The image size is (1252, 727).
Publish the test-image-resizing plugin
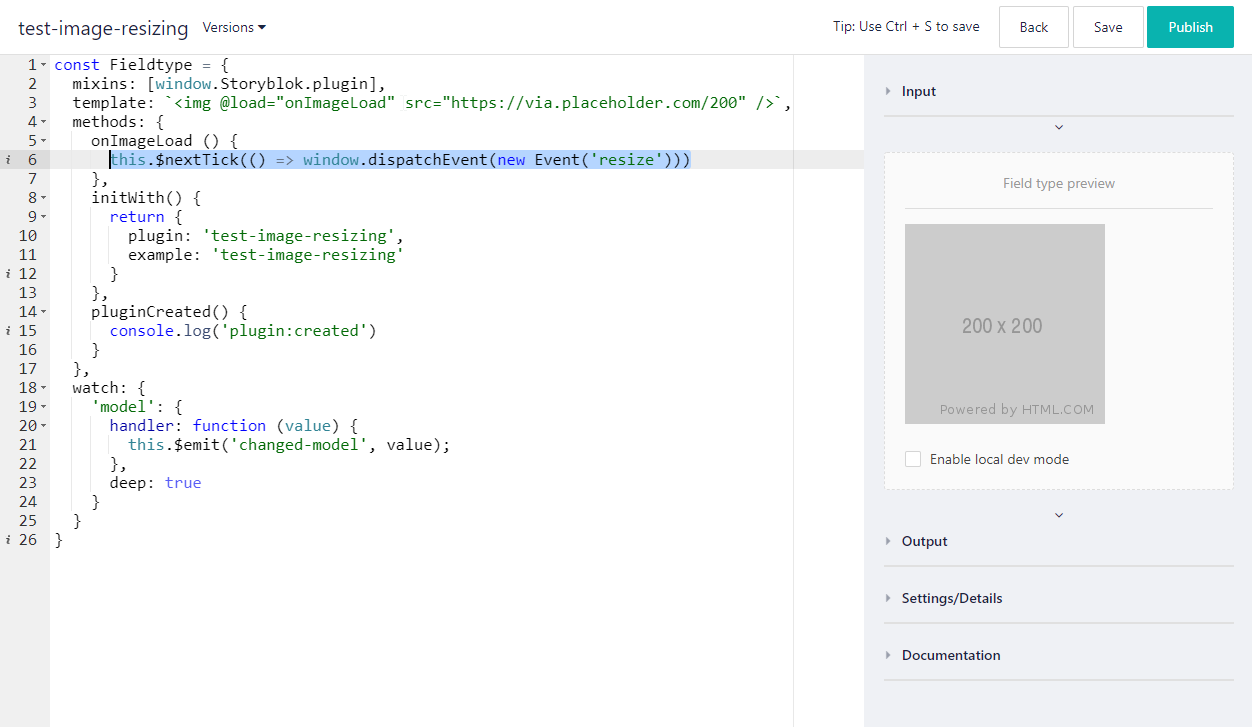pos(1190,27)
